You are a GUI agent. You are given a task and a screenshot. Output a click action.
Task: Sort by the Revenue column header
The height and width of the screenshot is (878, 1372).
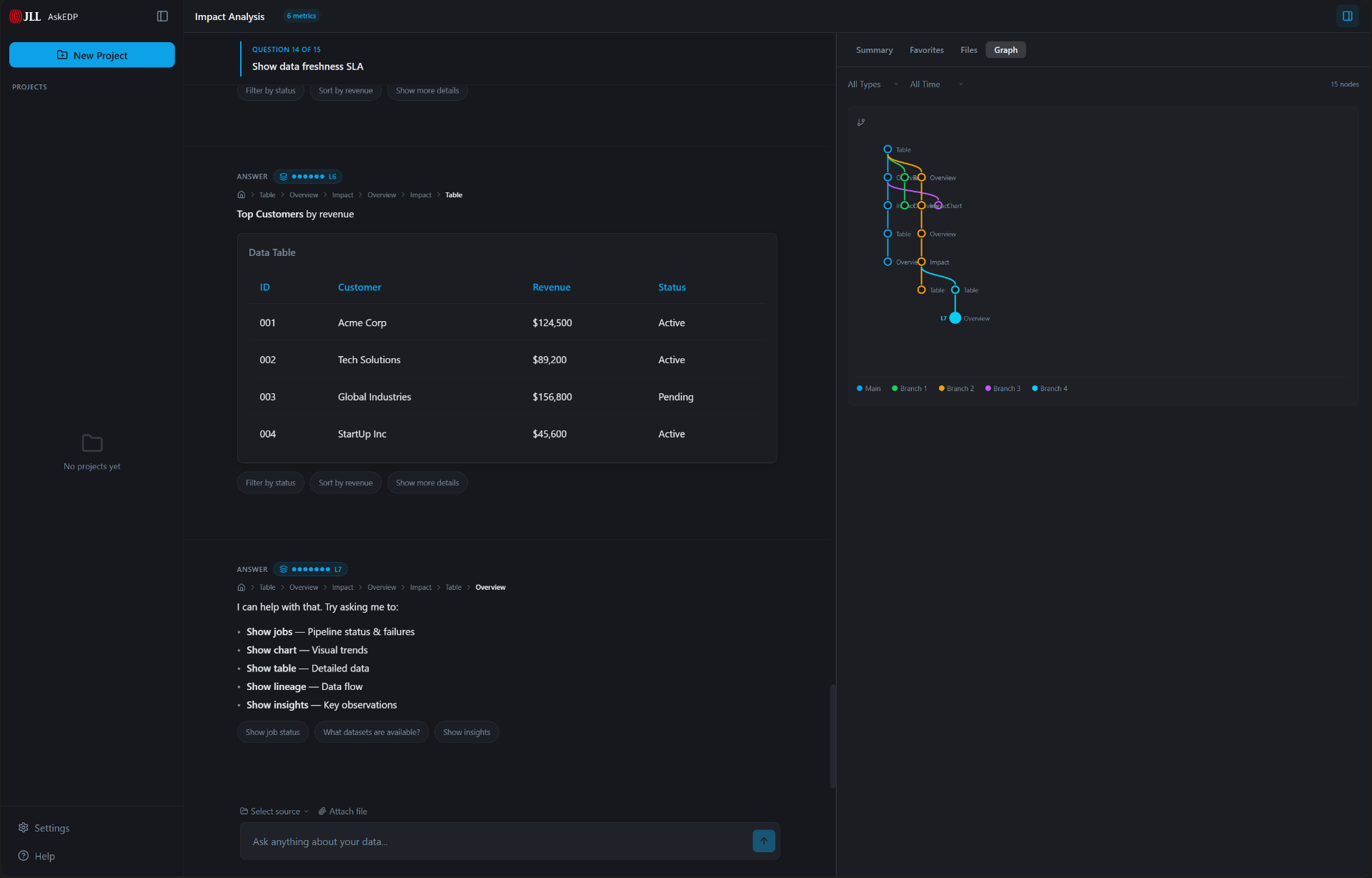tap(551, 287)
